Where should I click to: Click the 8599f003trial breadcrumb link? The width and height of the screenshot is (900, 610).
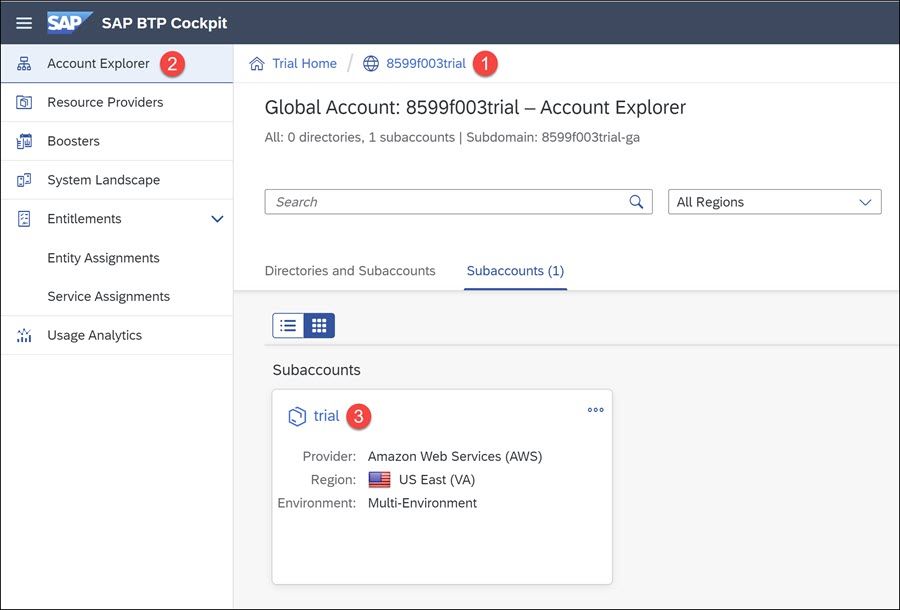pyautogui.click(x=426, y=64)
